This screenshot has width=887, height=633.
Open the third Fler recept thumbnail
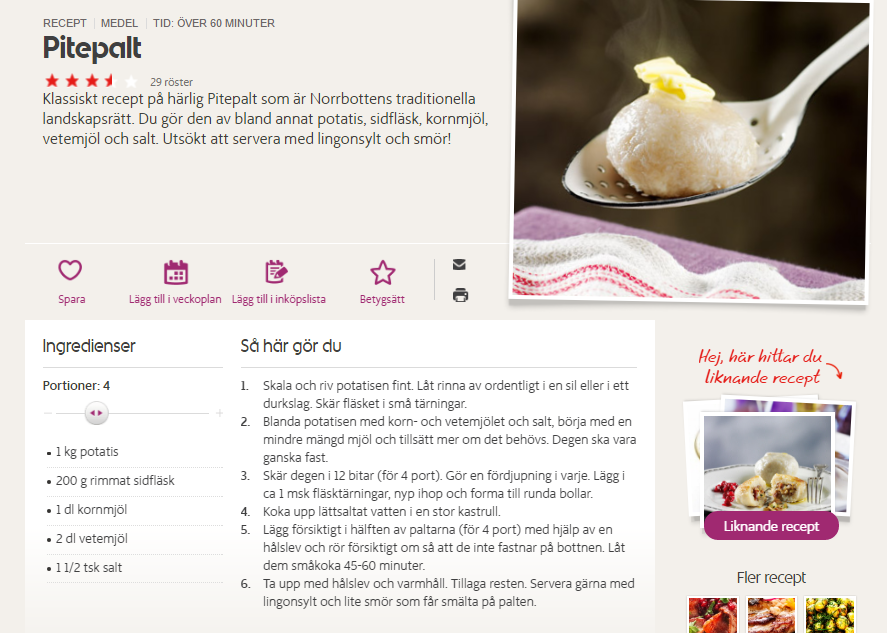[x=829, y=615]
